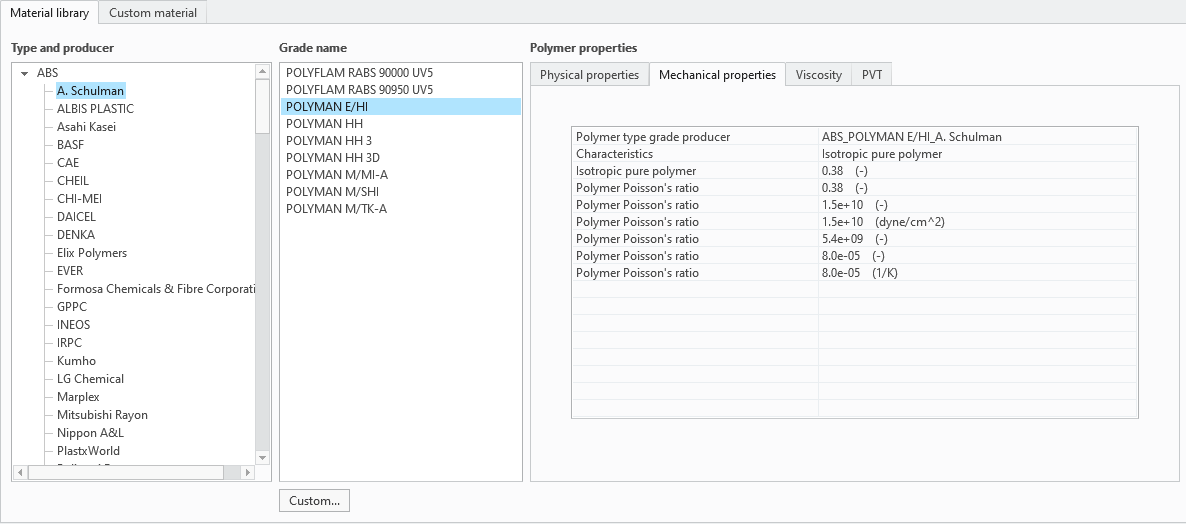Click the Polymer type grade producer row
Viewport: 1186px width, 524px height.
pyautogui.click(x=855, y=137)
